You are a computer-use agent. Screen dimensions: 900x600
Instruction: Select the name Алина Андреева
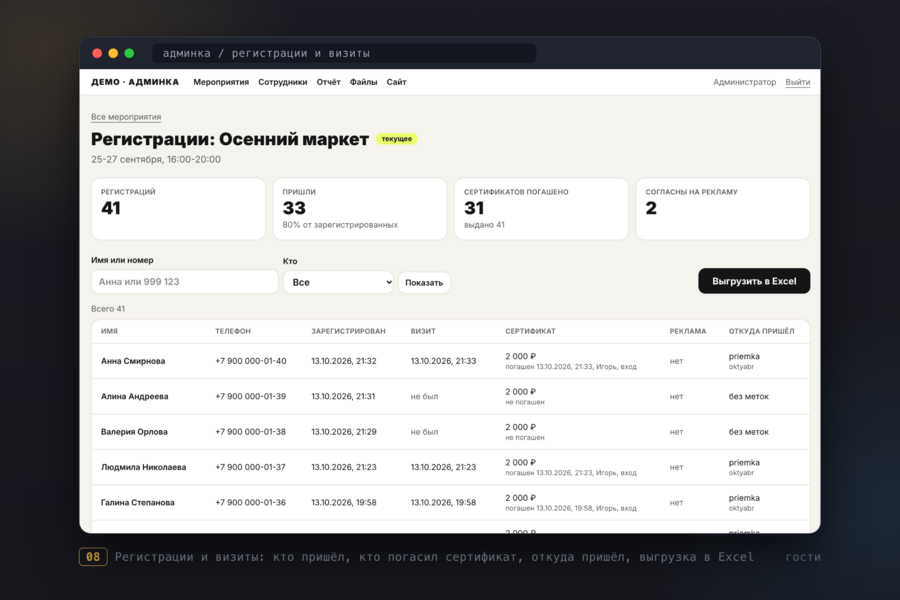tap(135, 396)
